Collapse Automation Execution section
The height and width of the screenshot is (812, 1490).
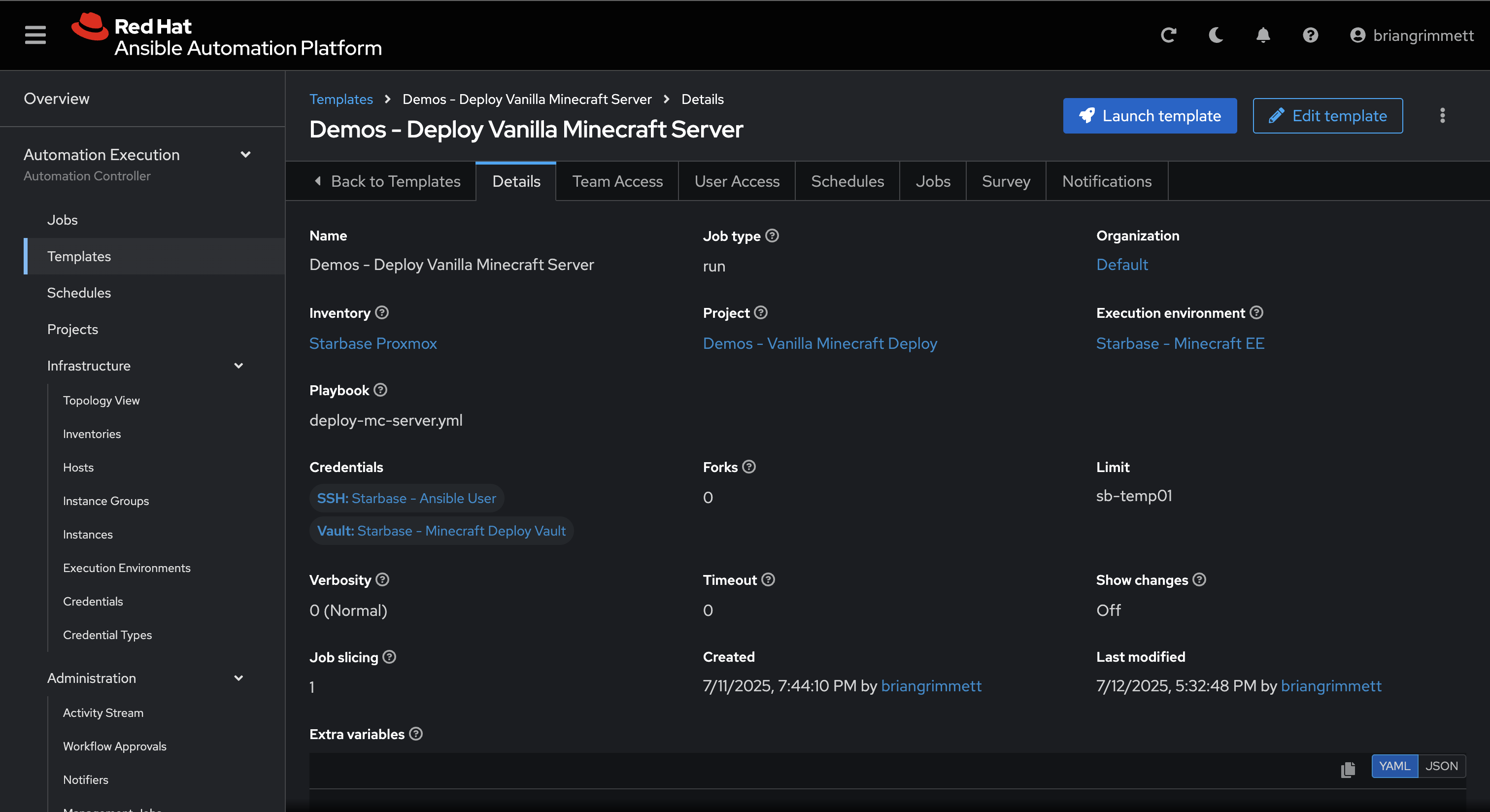pos(245,154)
